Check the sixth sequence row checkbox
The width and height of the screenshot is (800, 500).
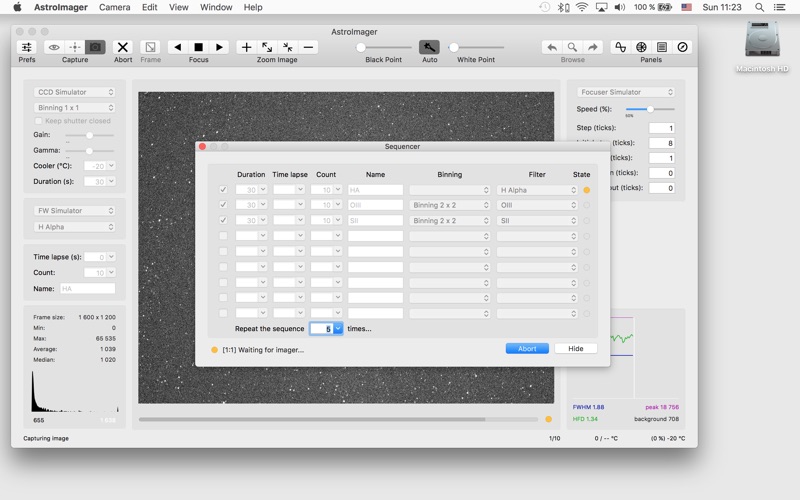point(223,267)
